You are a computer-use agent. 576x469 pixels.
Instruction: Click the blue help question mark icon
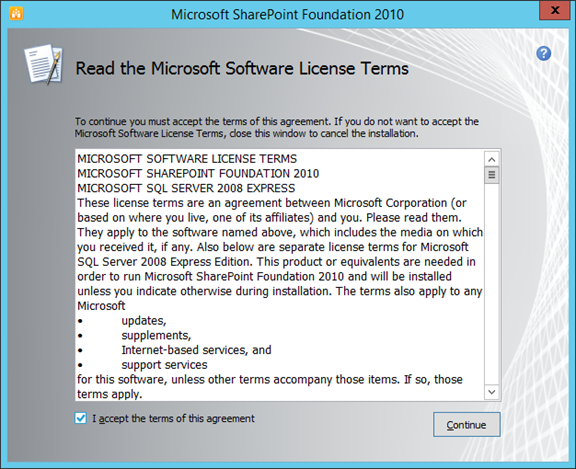click(x=543, y=54)
